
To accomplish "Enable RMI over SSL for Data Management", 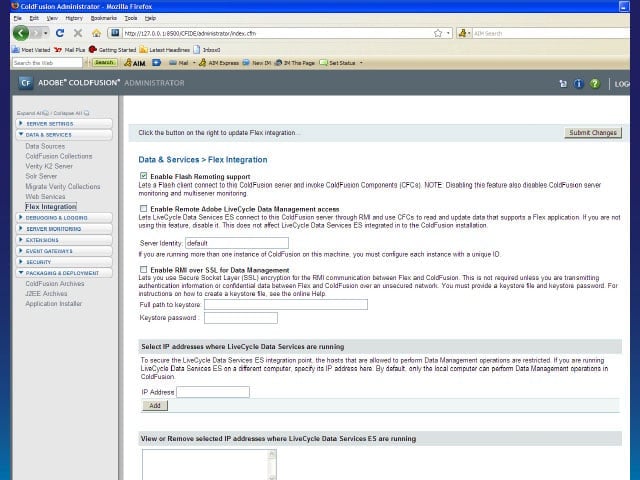I will click(x=143, y=269).
